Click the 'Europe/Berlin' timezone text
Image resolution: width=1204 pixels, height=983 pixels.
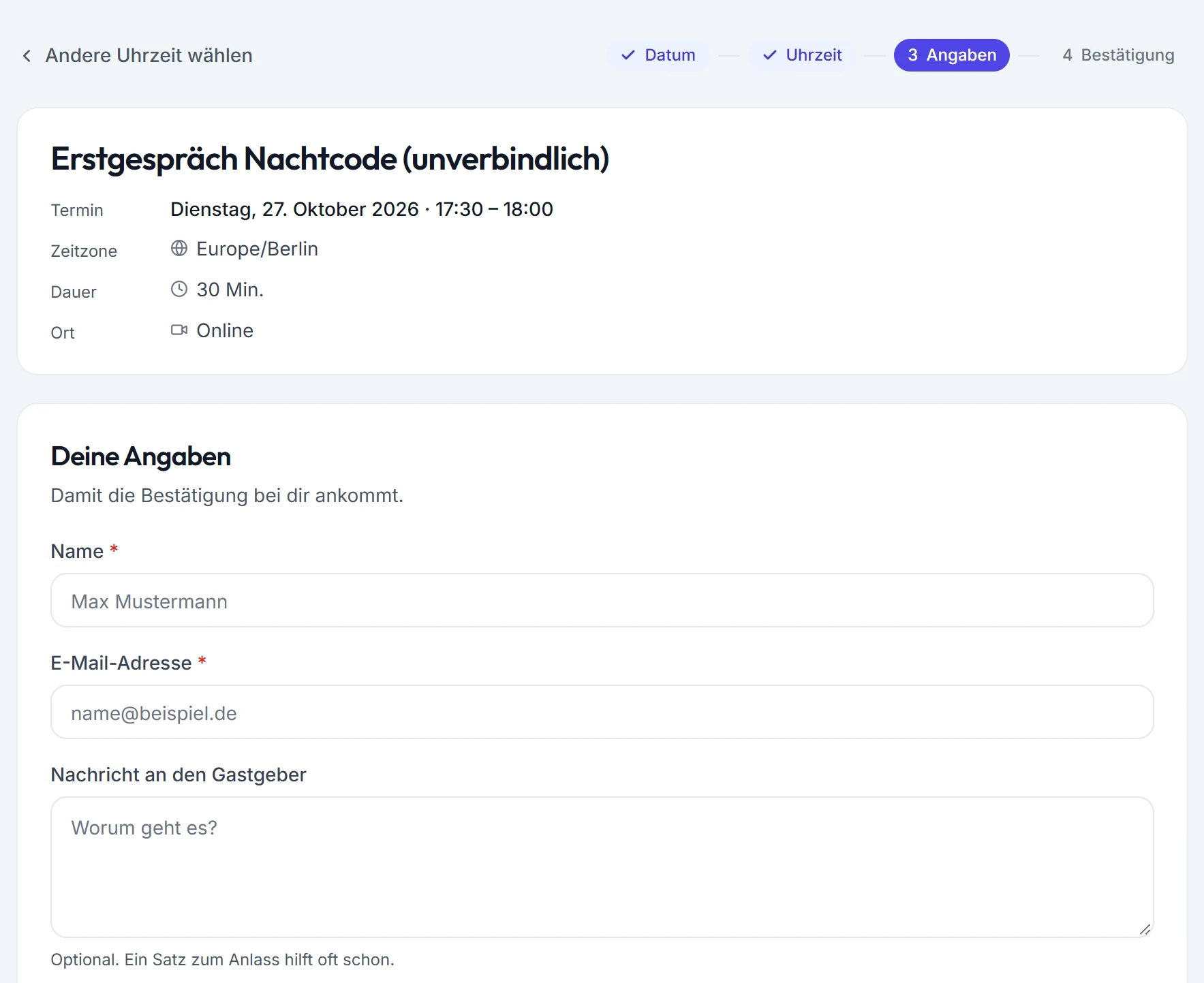click(257, 249)
